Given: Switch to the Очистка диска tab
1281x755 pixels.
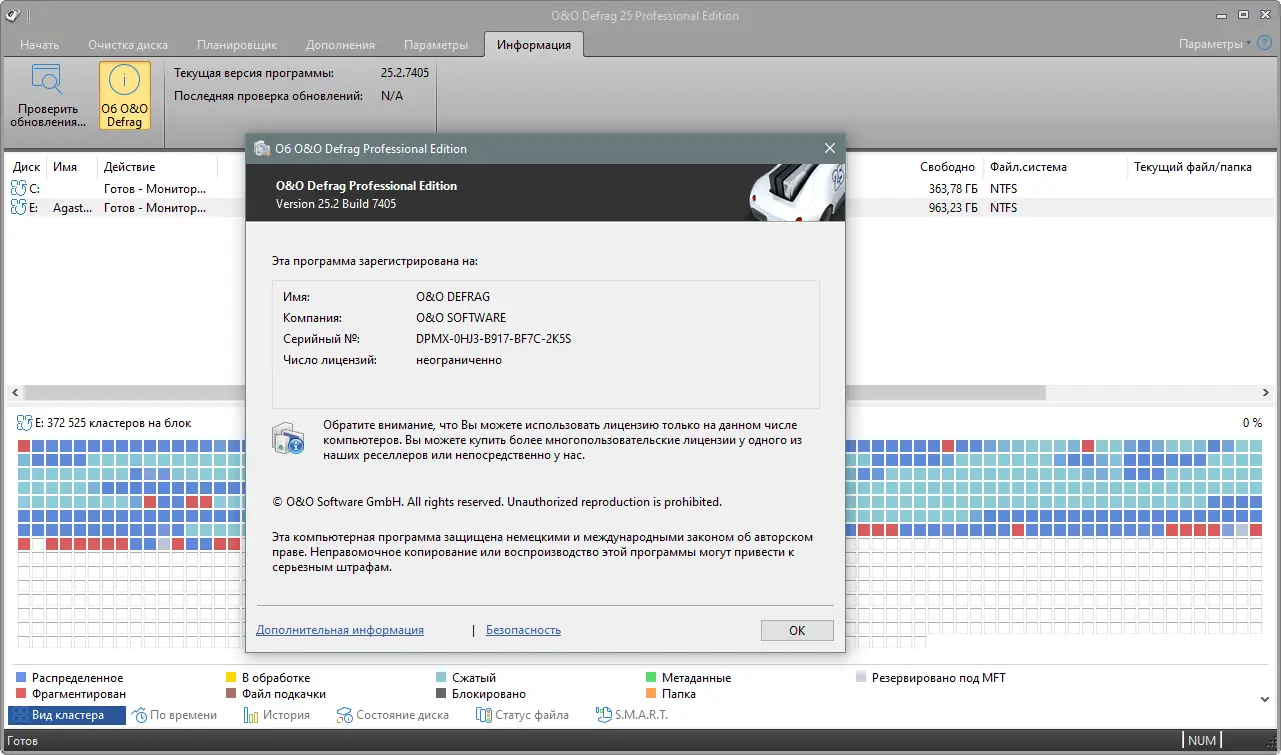Looking at the screenshot, I should click(x=128, y=45).
